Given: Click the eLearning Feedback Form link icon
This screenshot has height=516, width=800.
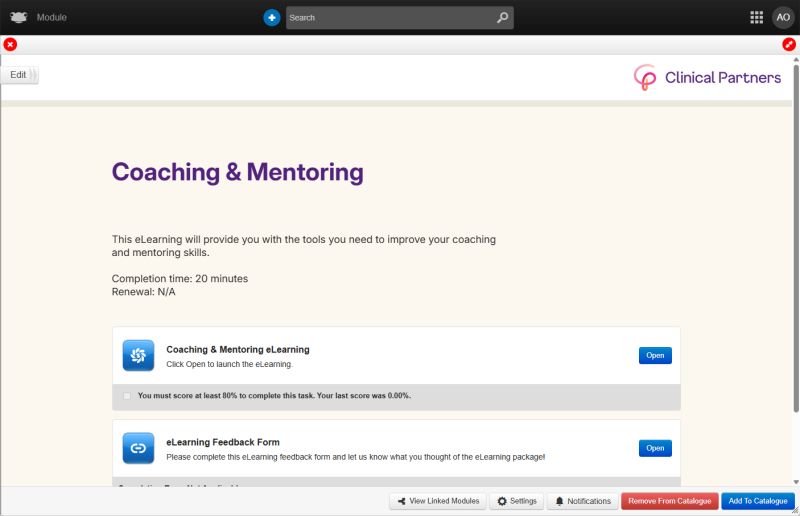Looking at the screenshot, I should [138, 448].
